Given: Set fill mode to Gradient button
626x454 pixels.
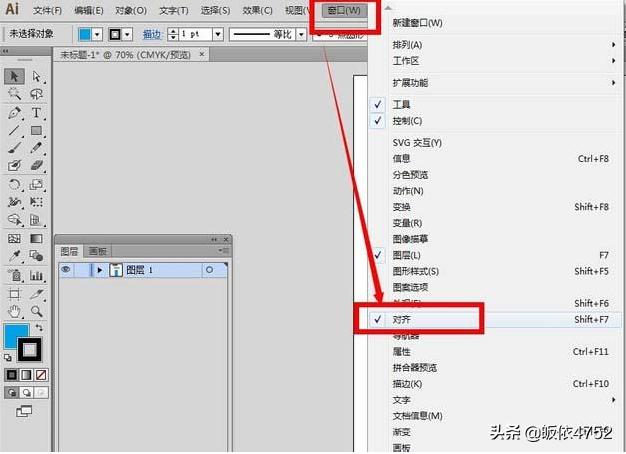Looking at the screenshot, I should [x=26, y=375].
